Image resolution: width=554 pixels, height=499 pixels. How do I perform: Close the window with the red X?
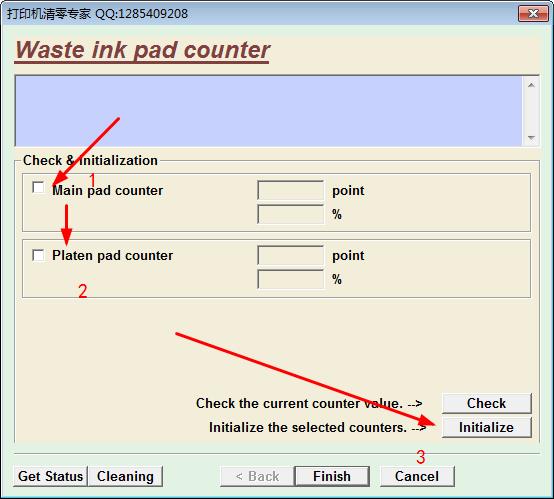click(533, 14)
